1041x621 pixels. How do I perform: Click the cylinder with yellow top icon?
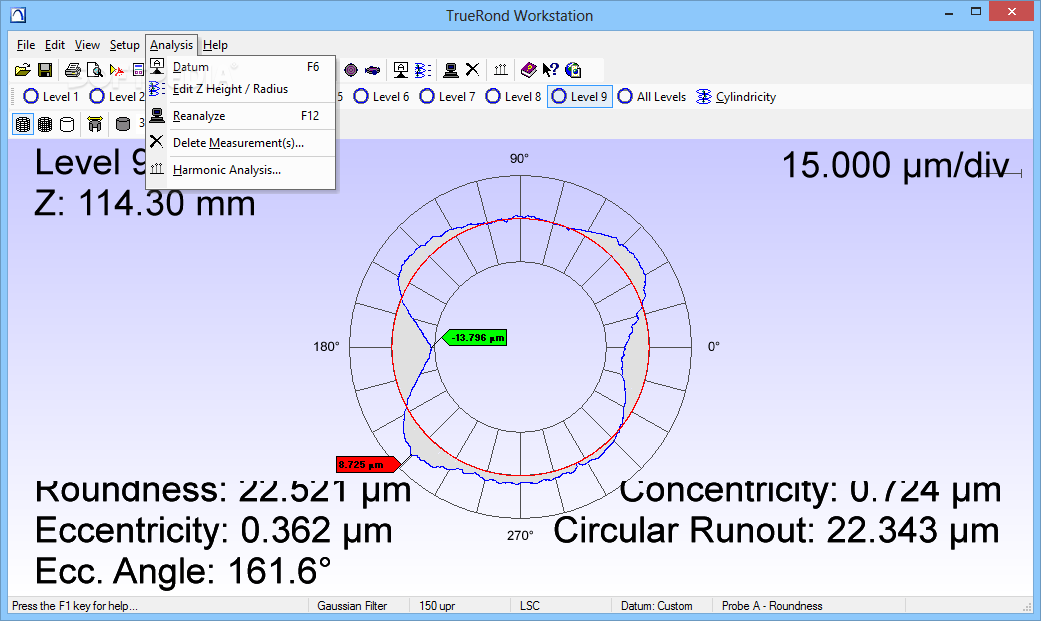[x=95, y=124]
